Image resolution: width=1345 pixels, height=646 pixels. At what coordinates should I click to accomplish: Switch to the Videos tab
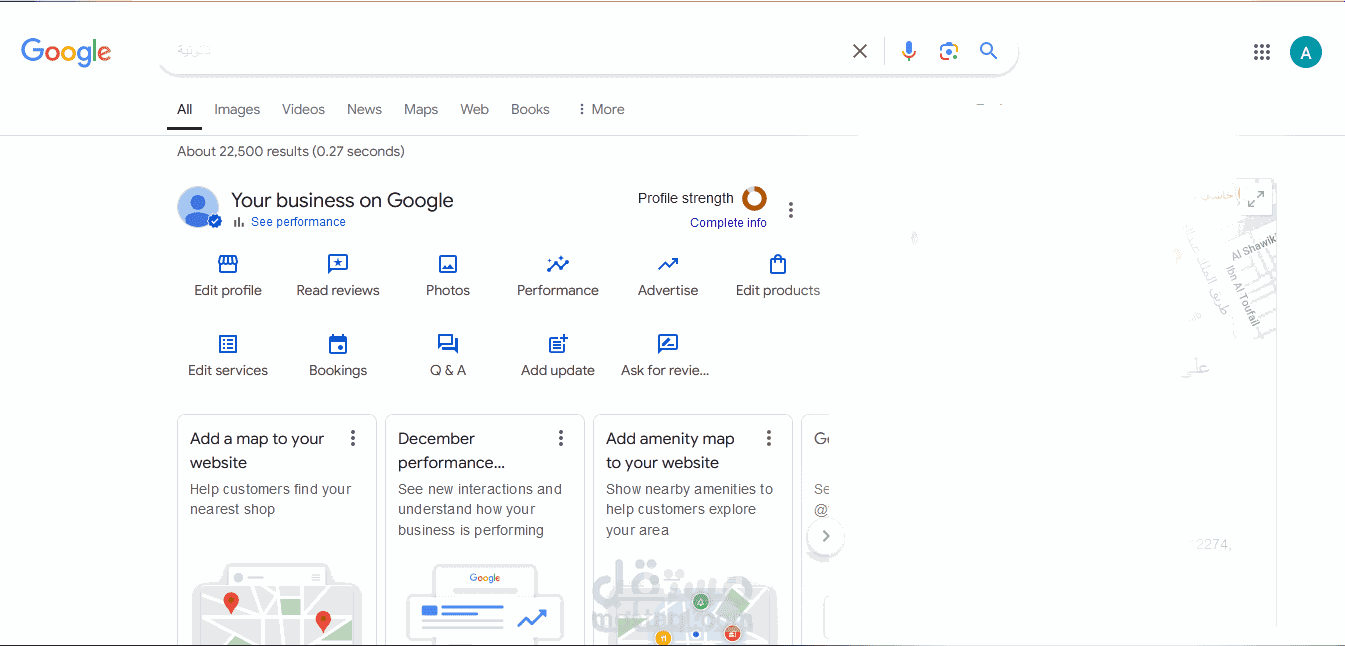pyautogui.click(x=303, y=110)
